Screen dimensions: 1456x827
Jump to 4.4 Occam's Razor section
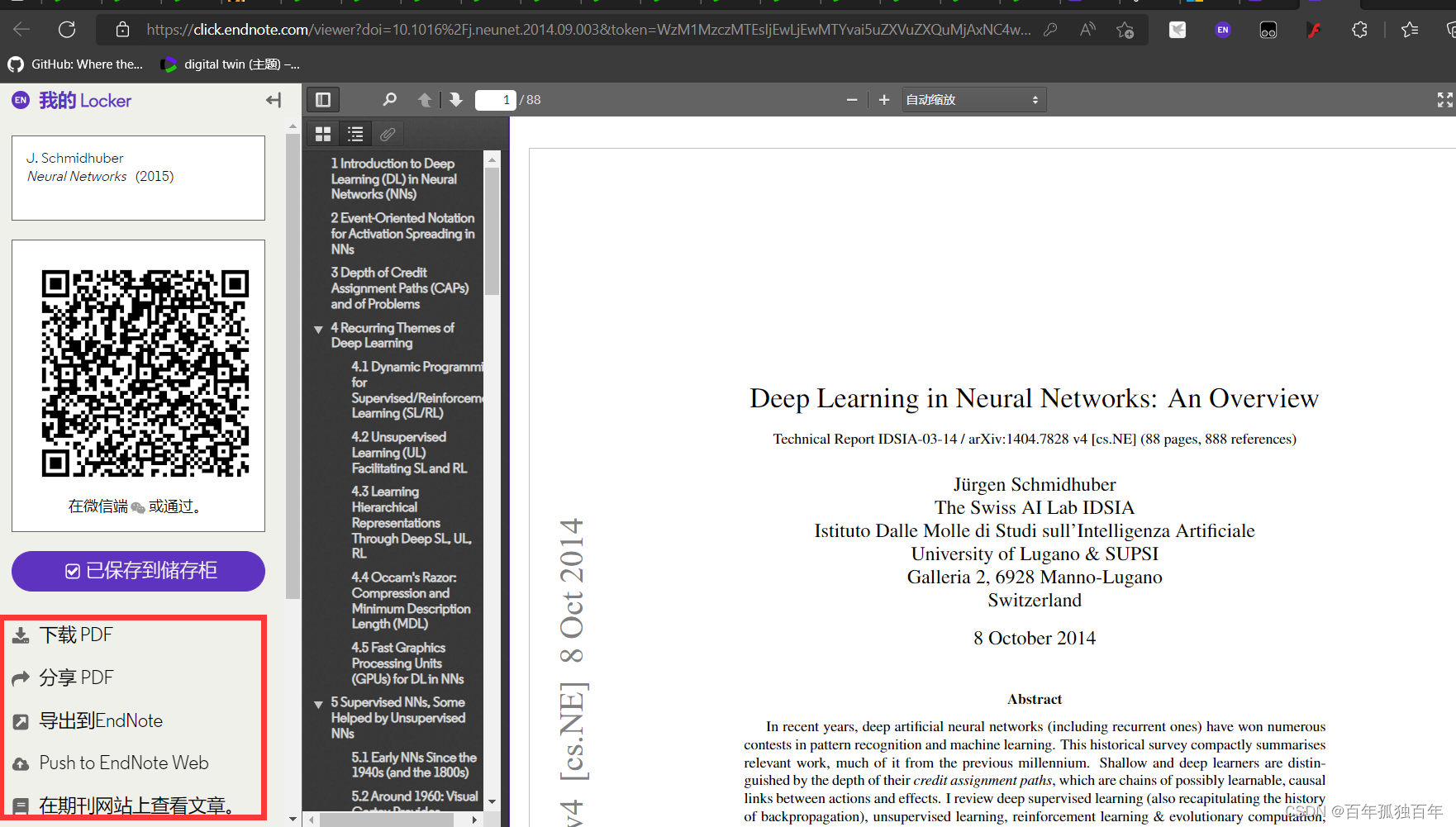point(411,601)
